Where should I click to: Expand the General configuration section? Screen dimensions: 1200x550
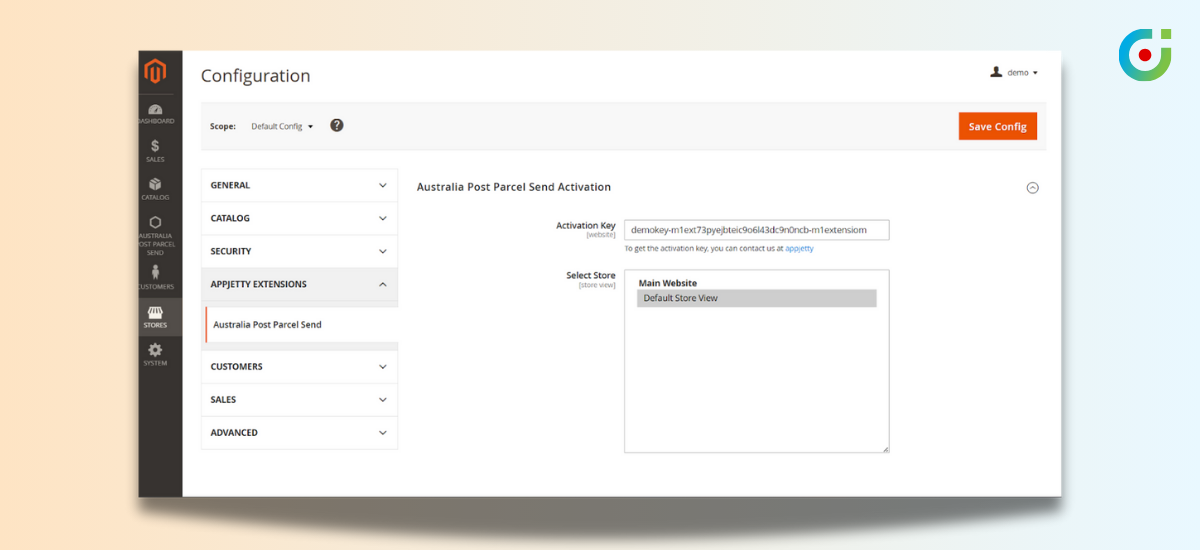(x=299, y=185)
